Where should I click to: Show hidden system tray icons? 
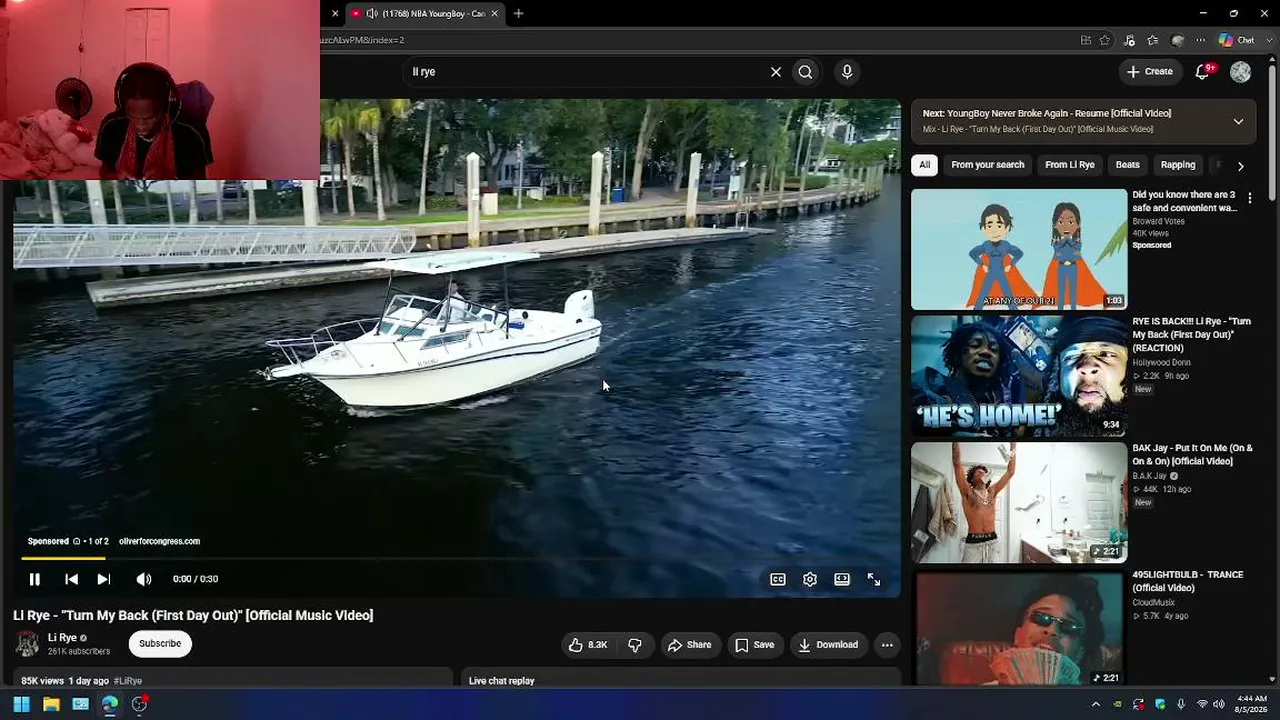pyautogui.click(x=1095, y=704)
